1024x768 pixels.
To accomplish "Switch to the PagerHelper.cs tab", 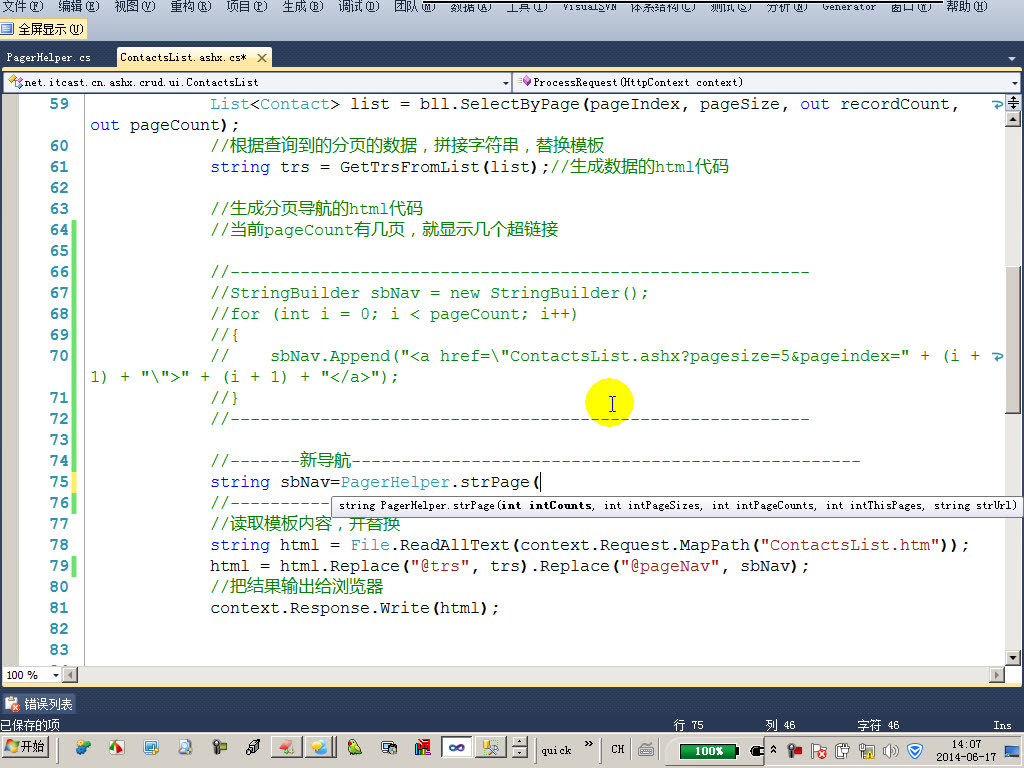I will [50, 58].
